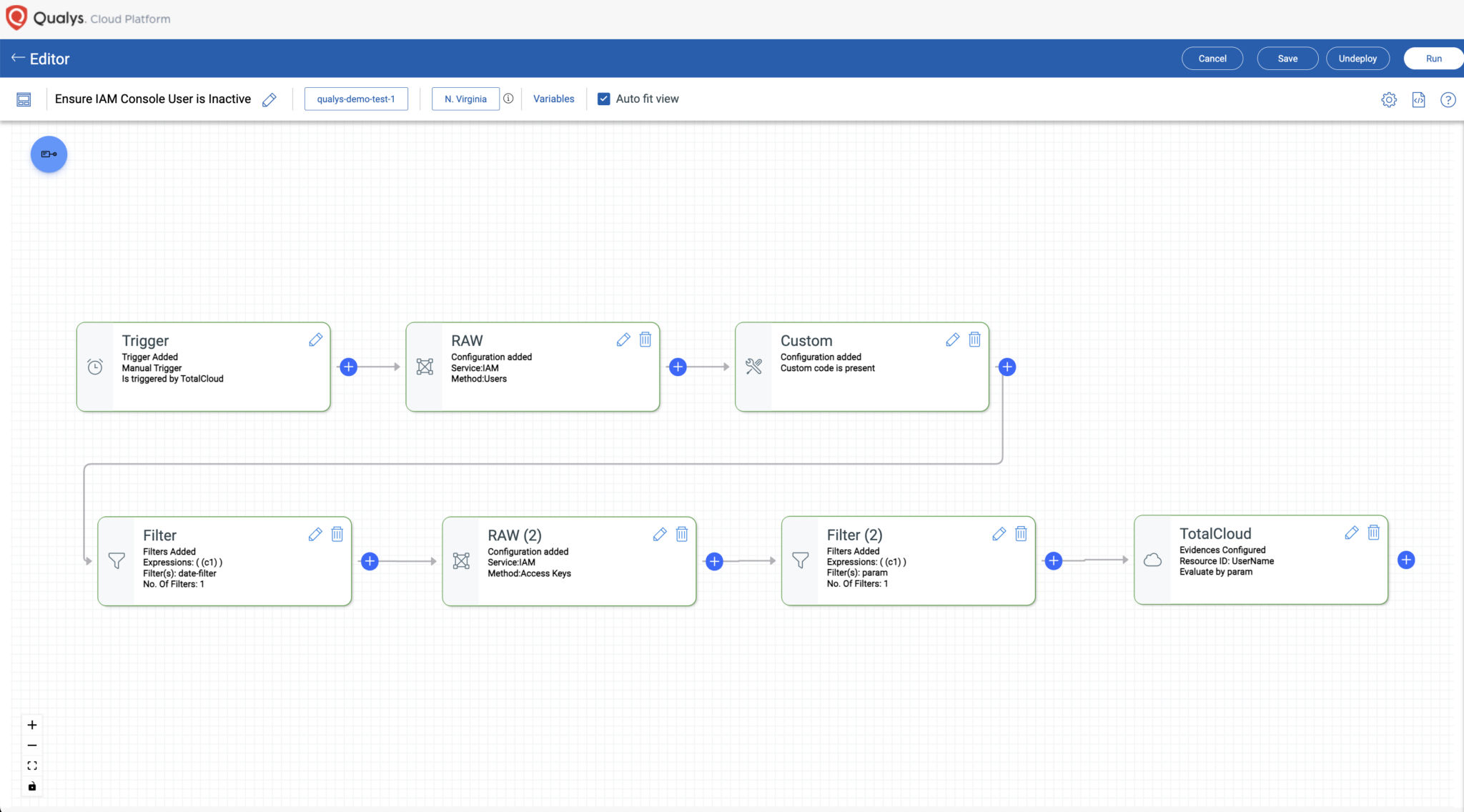Click the blue connector icon on the canvas
The width and height of the screenshot is (1464, 812).
coord(48,154)
